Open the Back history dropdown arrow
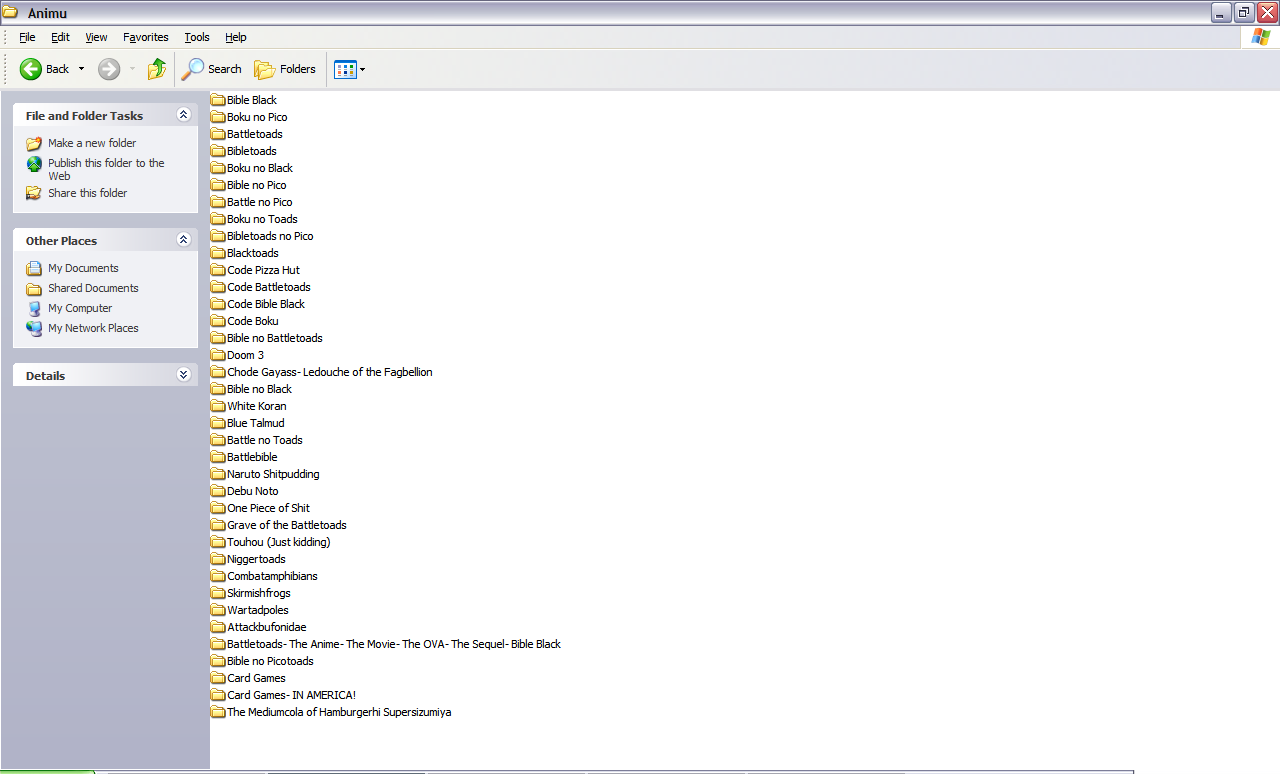The width and height of the screenshot is (1280, 774). [82, 69]
